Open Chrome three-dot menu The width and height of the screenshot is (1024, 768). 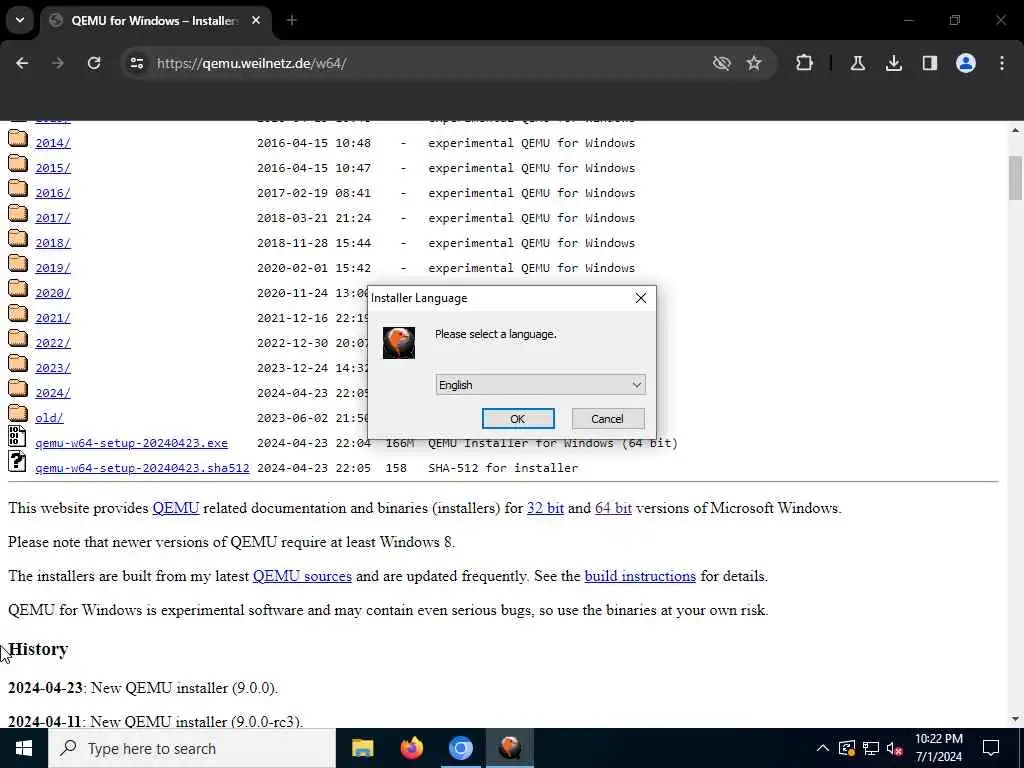tap(1002, 63)
